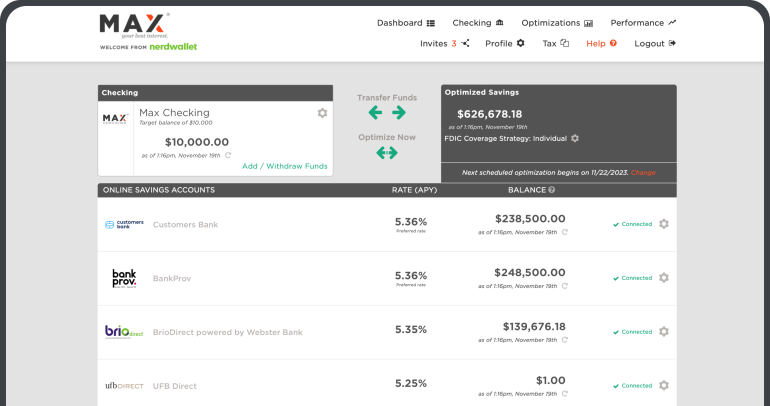Open the Customers Bank settings gear

click(664, 224)
